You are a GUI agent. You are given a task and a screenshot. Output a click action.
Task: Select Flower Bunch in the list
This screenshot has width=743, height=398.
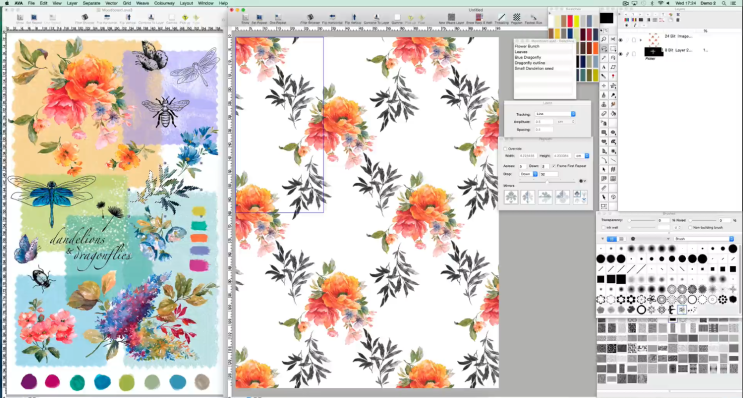pyautogui.click(x=527, y=46)
